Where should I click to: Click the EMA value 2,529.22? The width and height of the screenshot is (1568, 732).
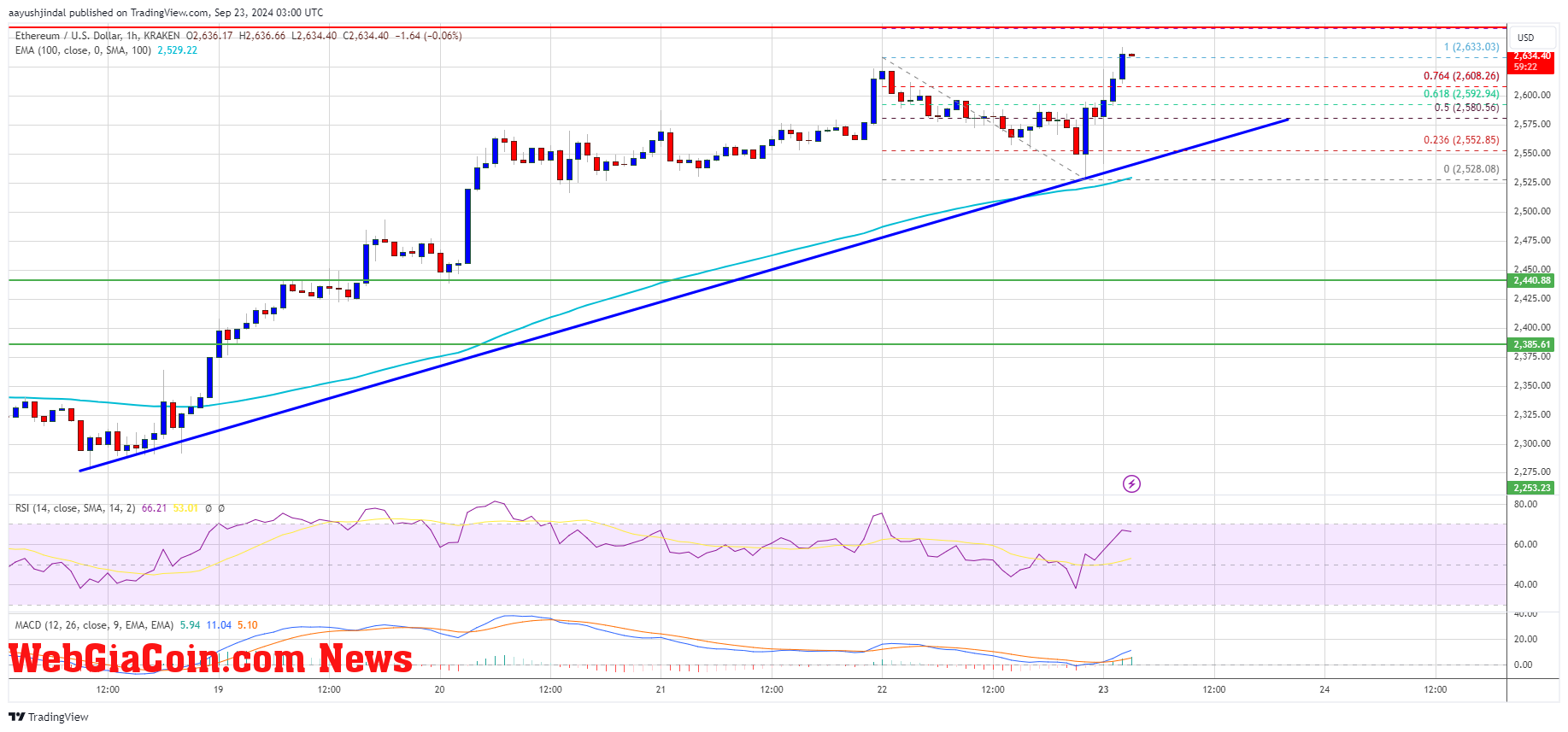point(177,50)
